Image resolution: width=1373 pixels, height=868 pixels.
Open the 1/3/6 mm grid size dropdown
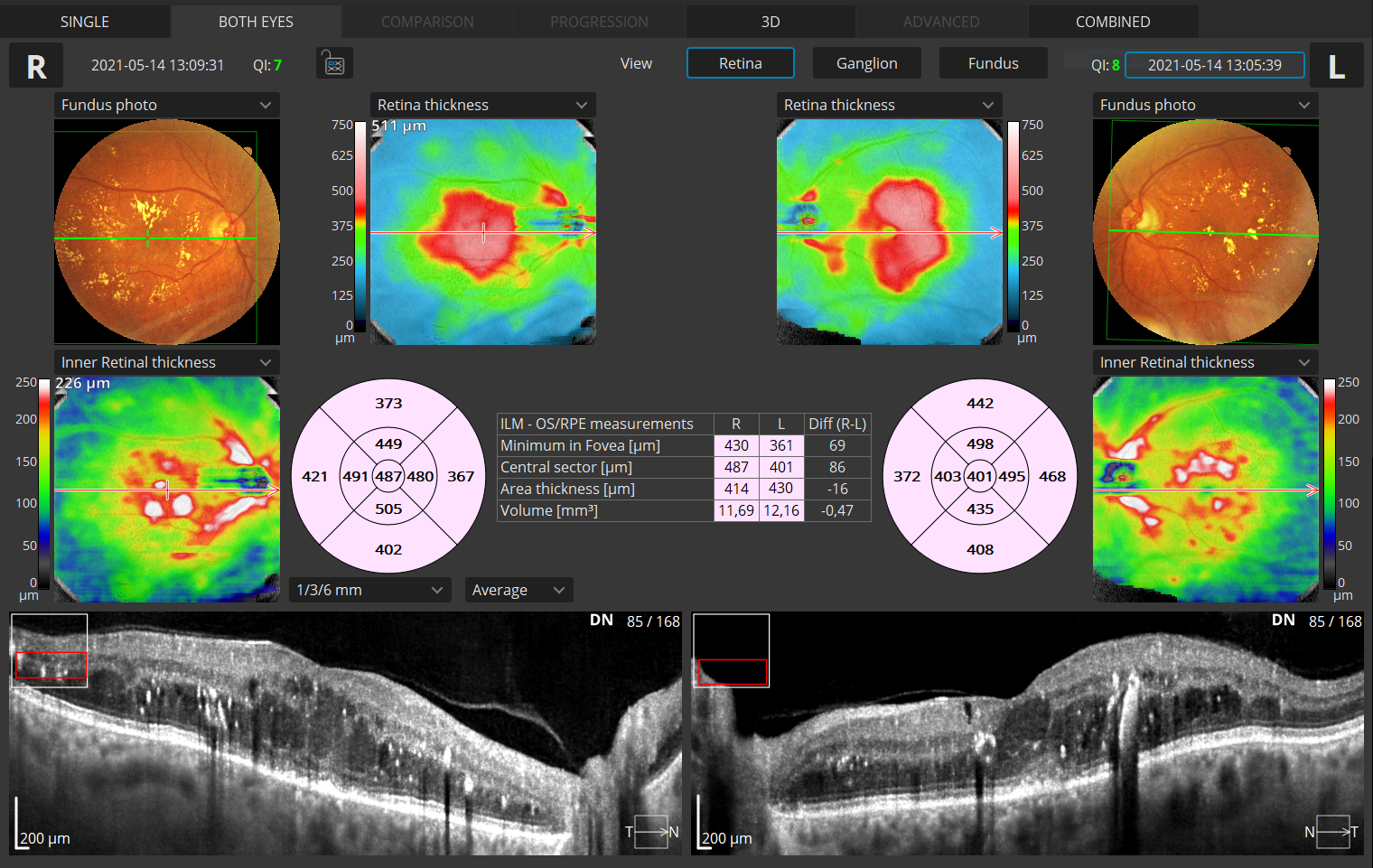369,589
